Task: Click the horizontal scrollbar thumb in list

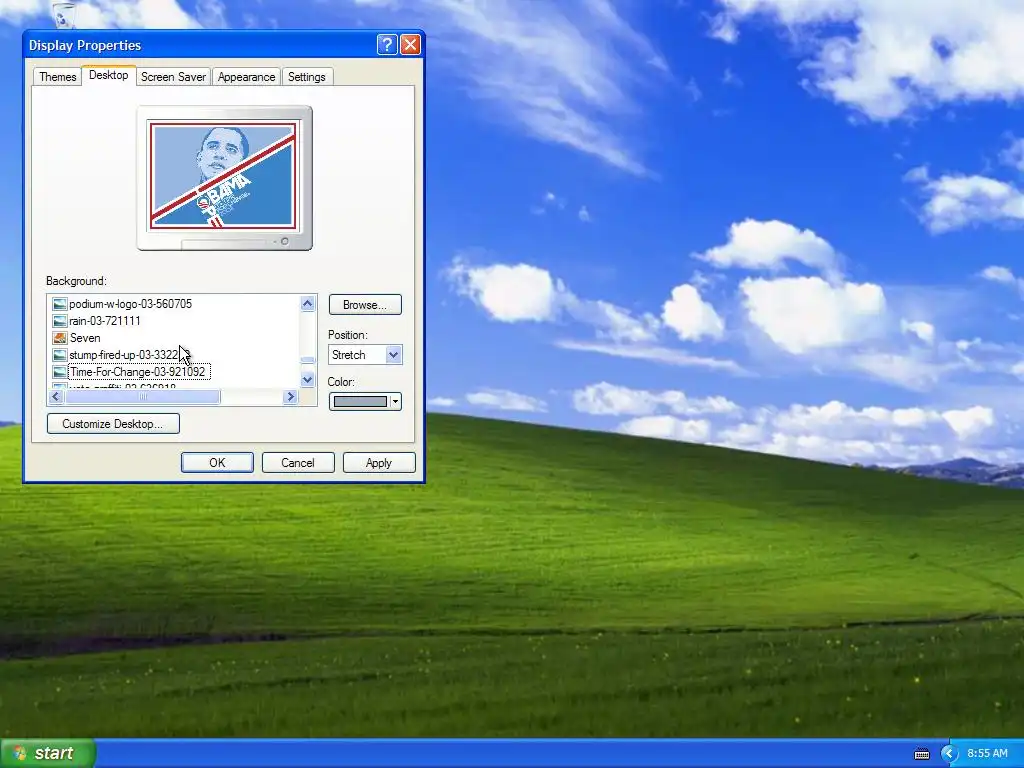Action: (x=142, y=396)
